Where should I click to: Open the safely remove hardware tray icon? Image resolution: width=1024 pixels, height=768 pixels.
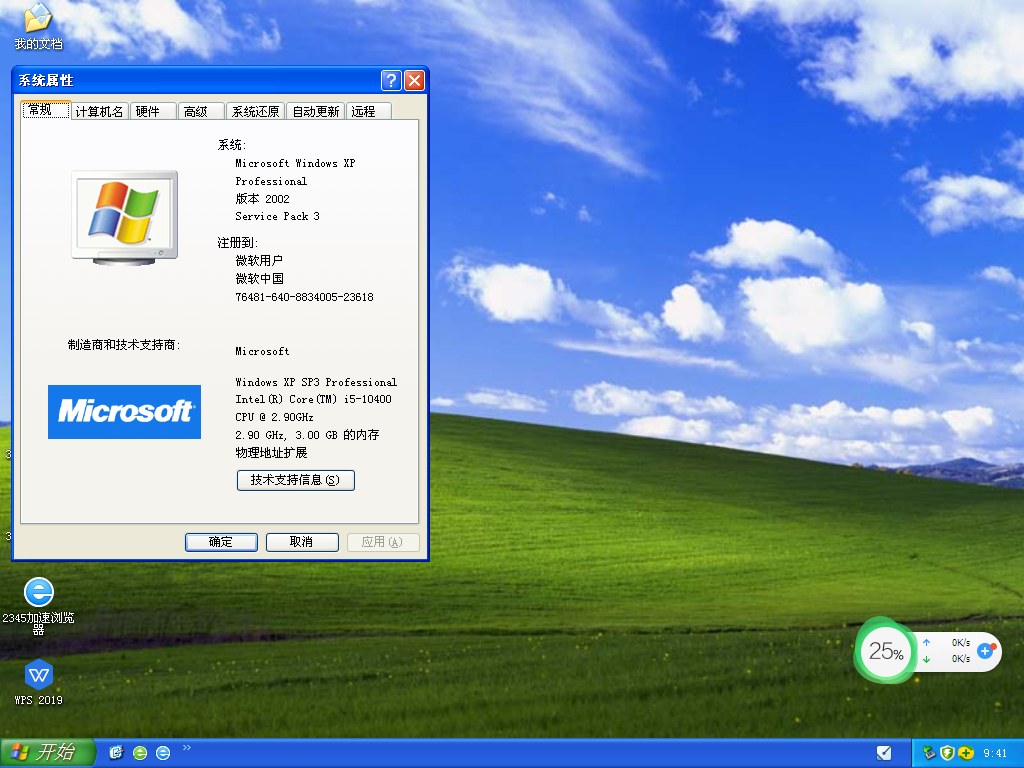(928, 752)
